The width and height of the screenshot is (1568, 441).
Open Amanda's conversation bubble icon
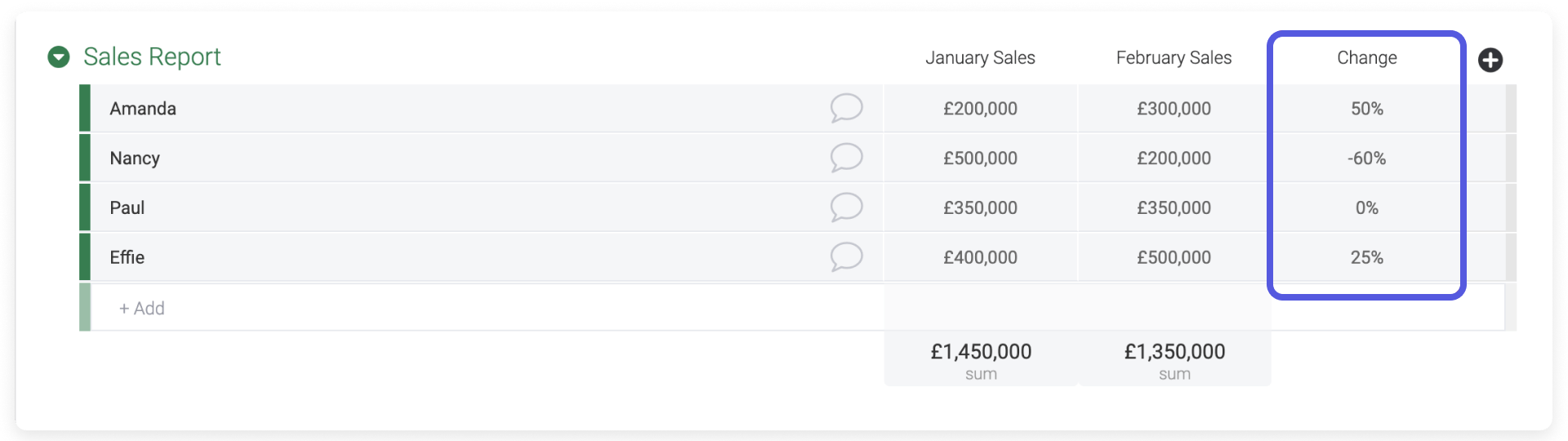point(847,108)
